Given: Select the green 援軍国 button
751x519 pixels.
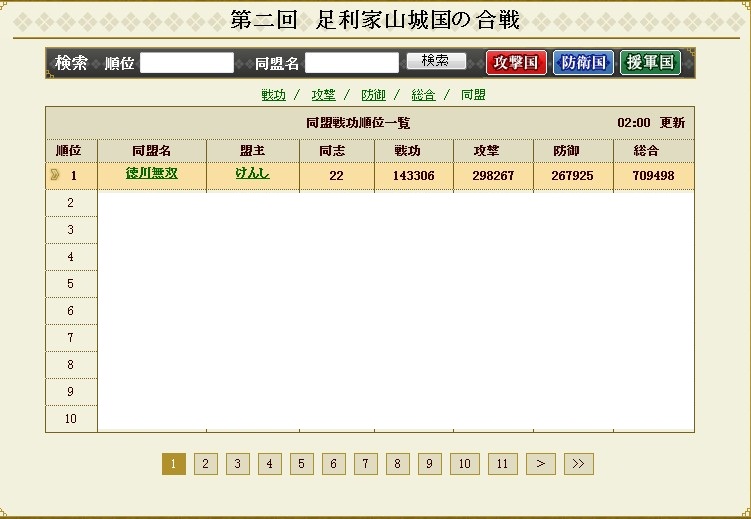Looking at the screenshot, I should pyautogui.click(x=650, y=63).
